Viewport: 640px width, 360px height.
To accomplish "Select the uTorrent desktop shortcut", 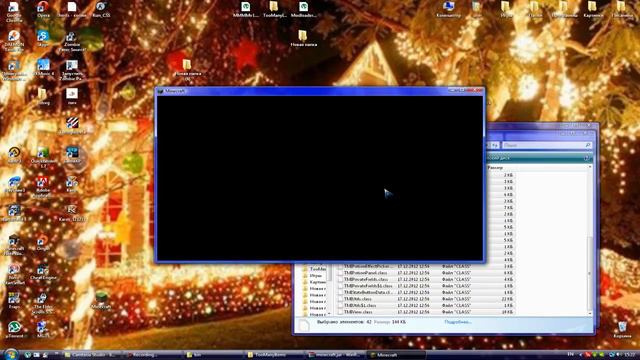I will 14,330.
